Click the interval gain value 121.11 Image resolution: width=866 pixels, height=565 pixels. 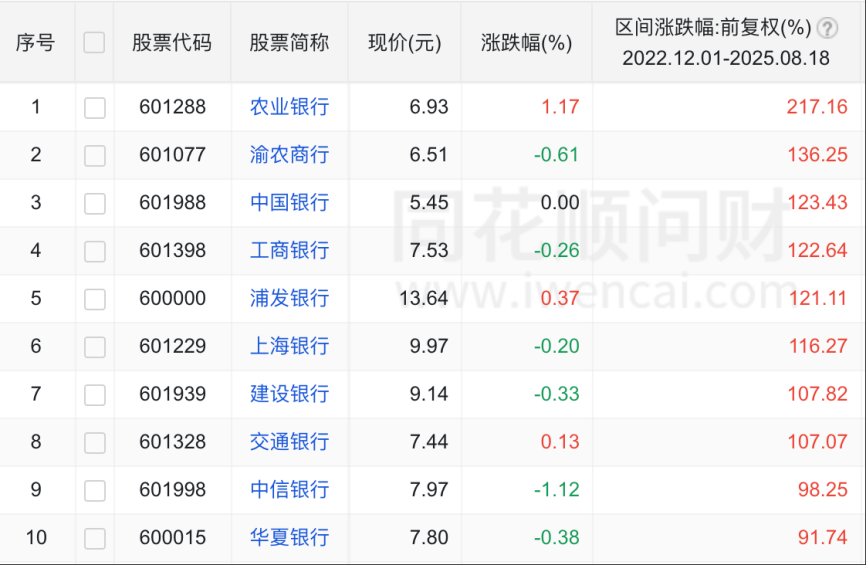click(x=817, y=298)
